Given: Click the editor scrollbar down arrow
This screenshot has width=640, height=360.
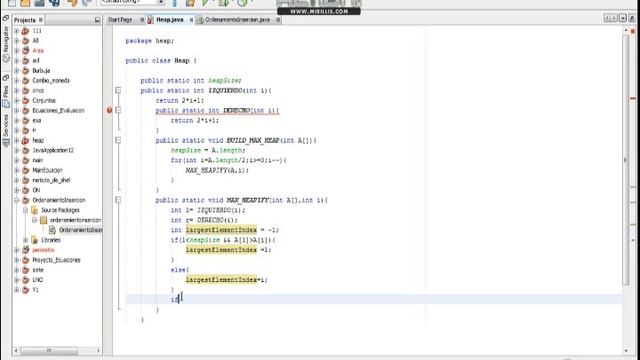Looking at the screenshot, I should click(626, 350).
